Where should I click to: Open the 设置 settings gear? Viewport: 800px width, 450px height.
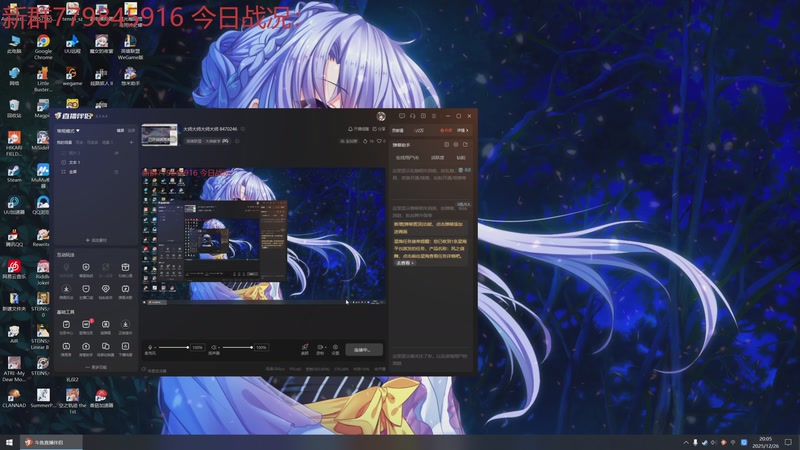(335, 349)
